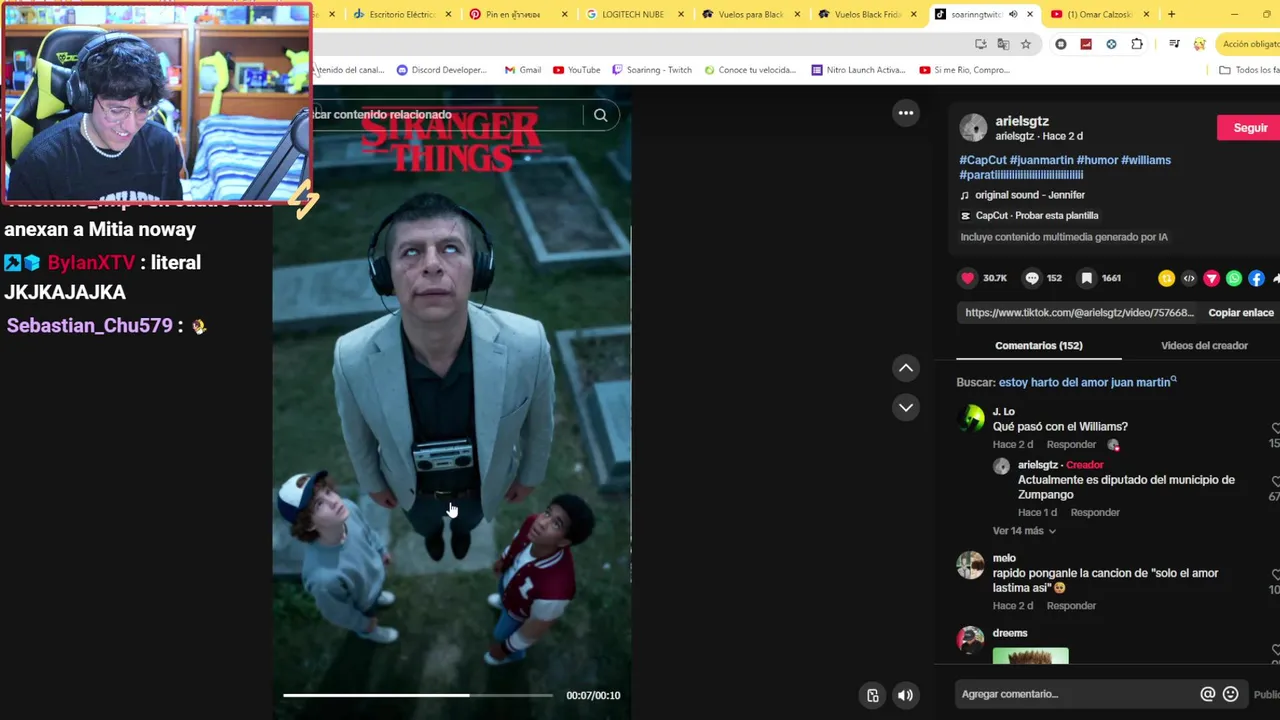Image resolution: width=1280 pixels, height=720 pixels.
Task: Click the #williams hashtag
Action: [1146, 160]
